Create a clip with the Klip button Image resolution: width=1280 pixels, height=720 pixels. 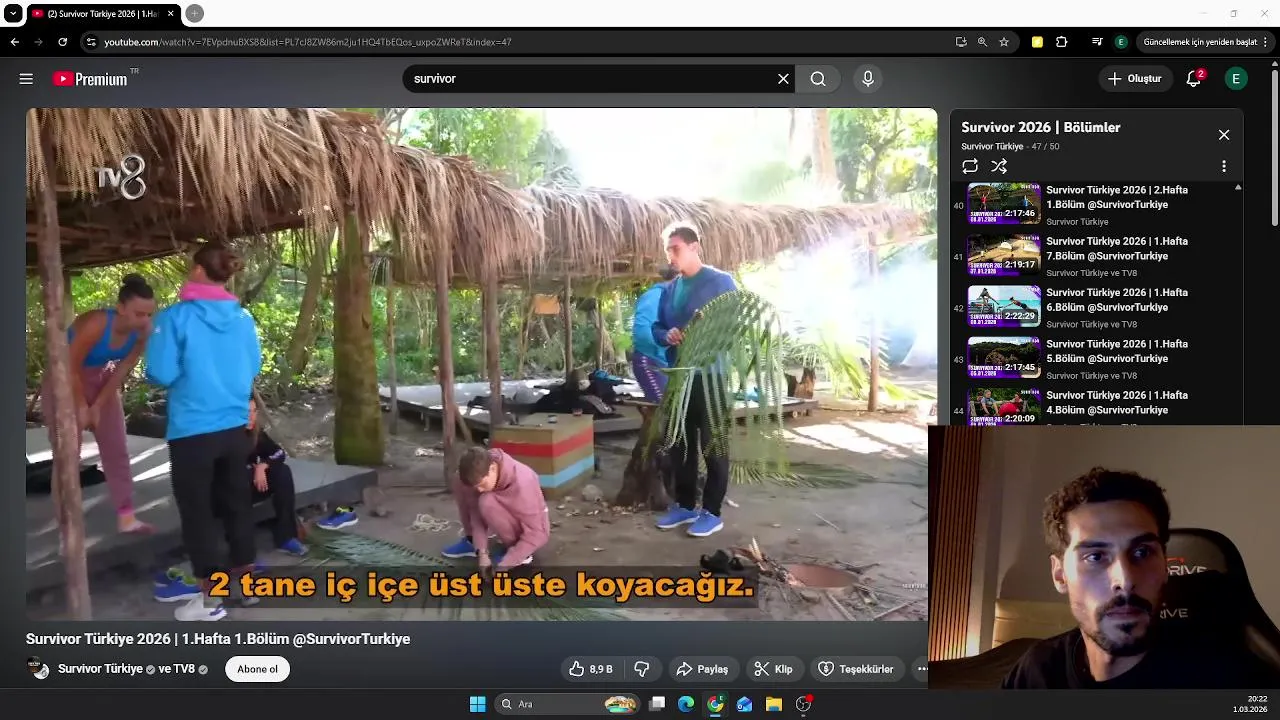[x=773, y=669]
